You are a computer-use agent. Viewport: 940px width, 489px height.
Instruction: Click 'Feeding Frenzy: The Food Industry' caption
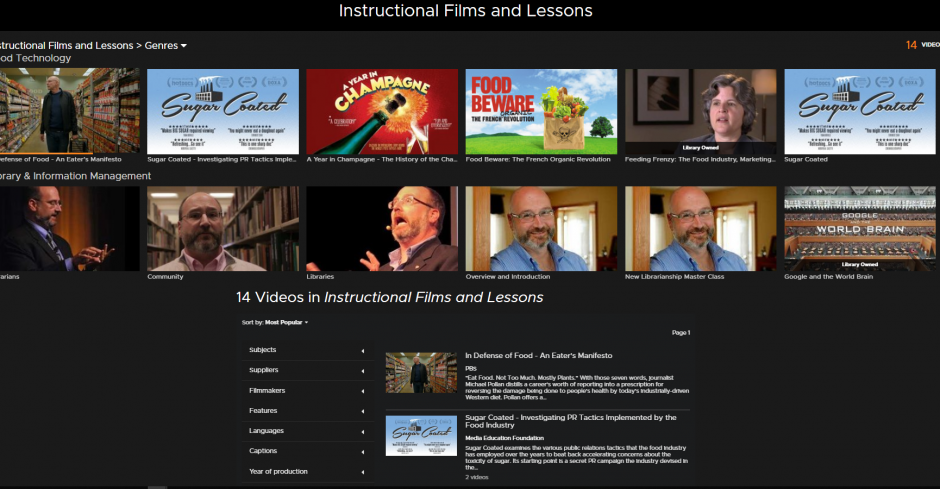click(700, 159)
